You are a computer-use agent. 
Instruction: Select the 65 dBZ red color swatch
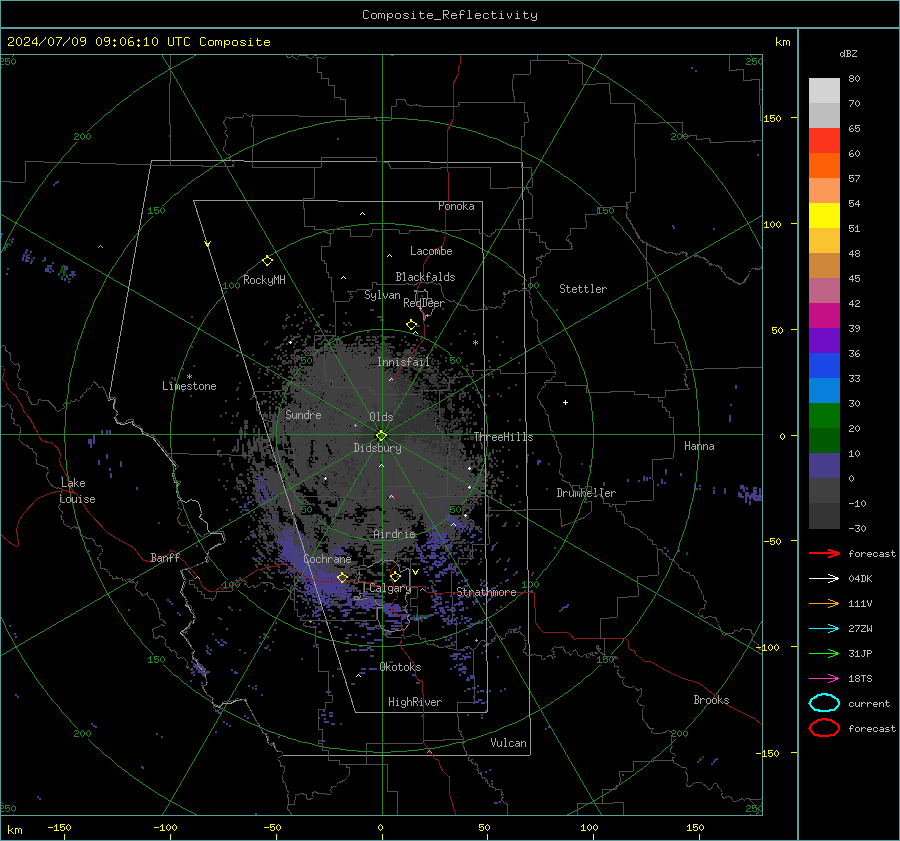(824, 140)
